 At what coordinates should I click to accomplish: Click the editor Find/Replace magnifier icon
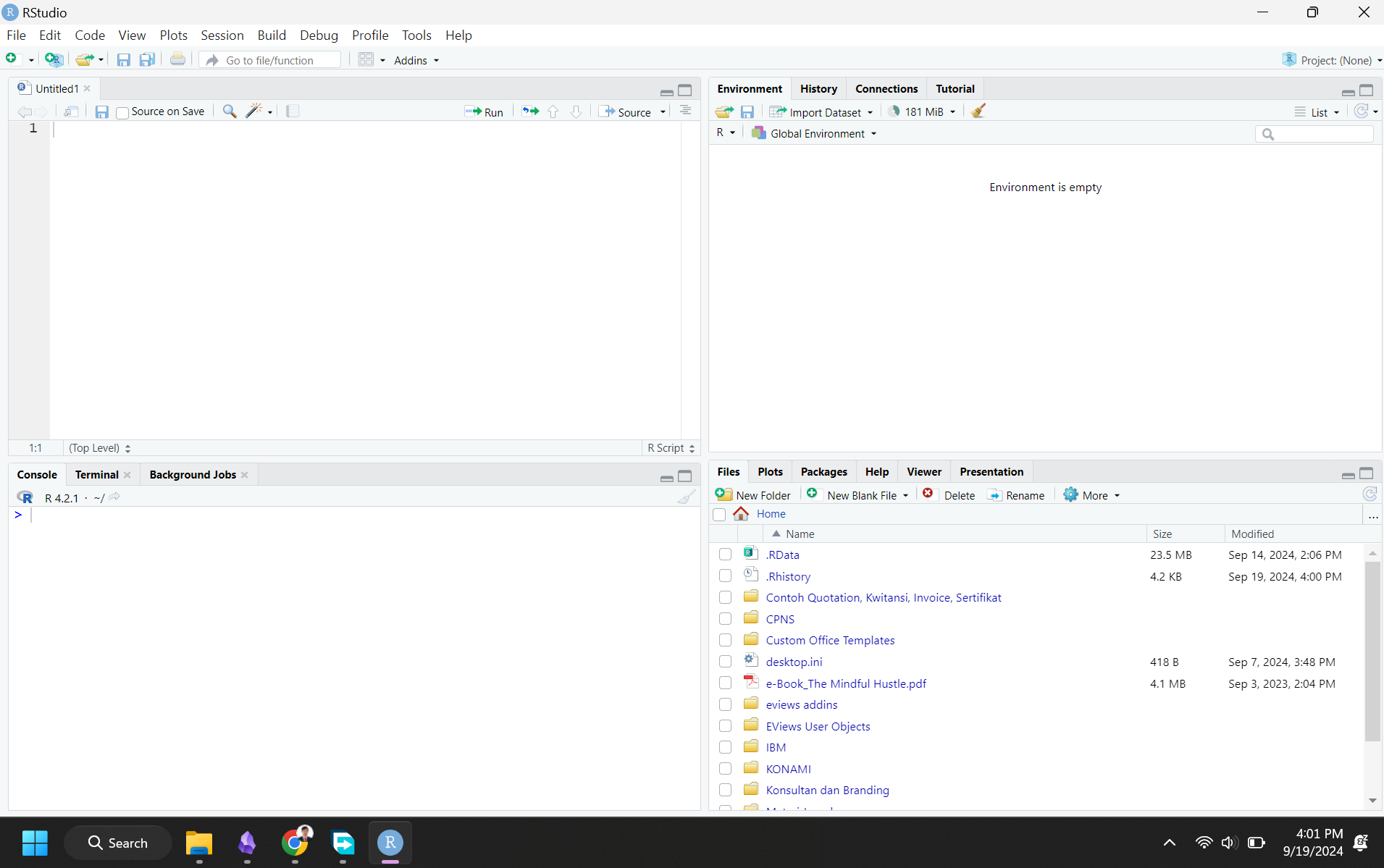(x=230, y=111)
